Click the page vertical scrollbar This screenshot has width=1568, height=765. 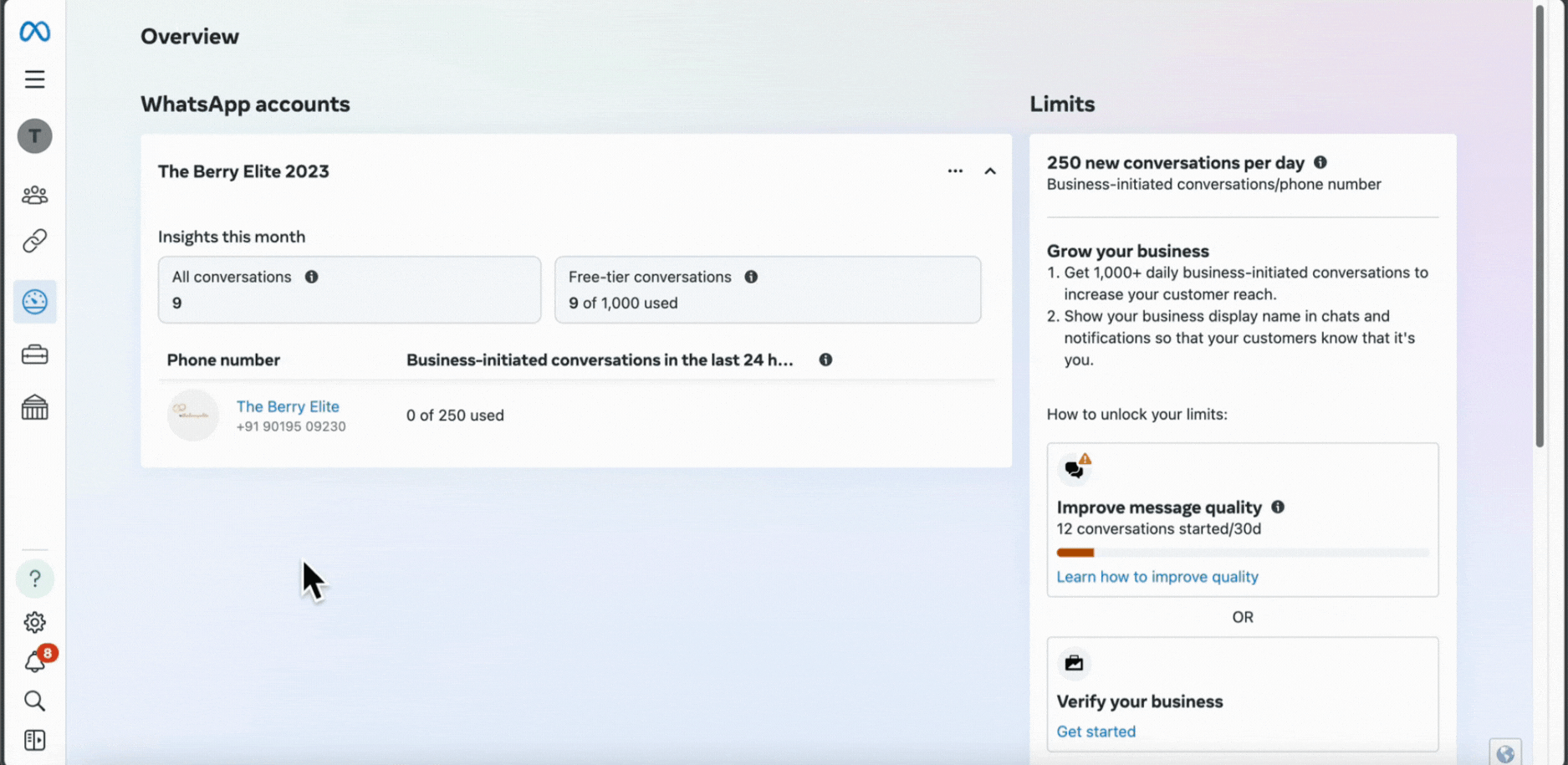1540,226
